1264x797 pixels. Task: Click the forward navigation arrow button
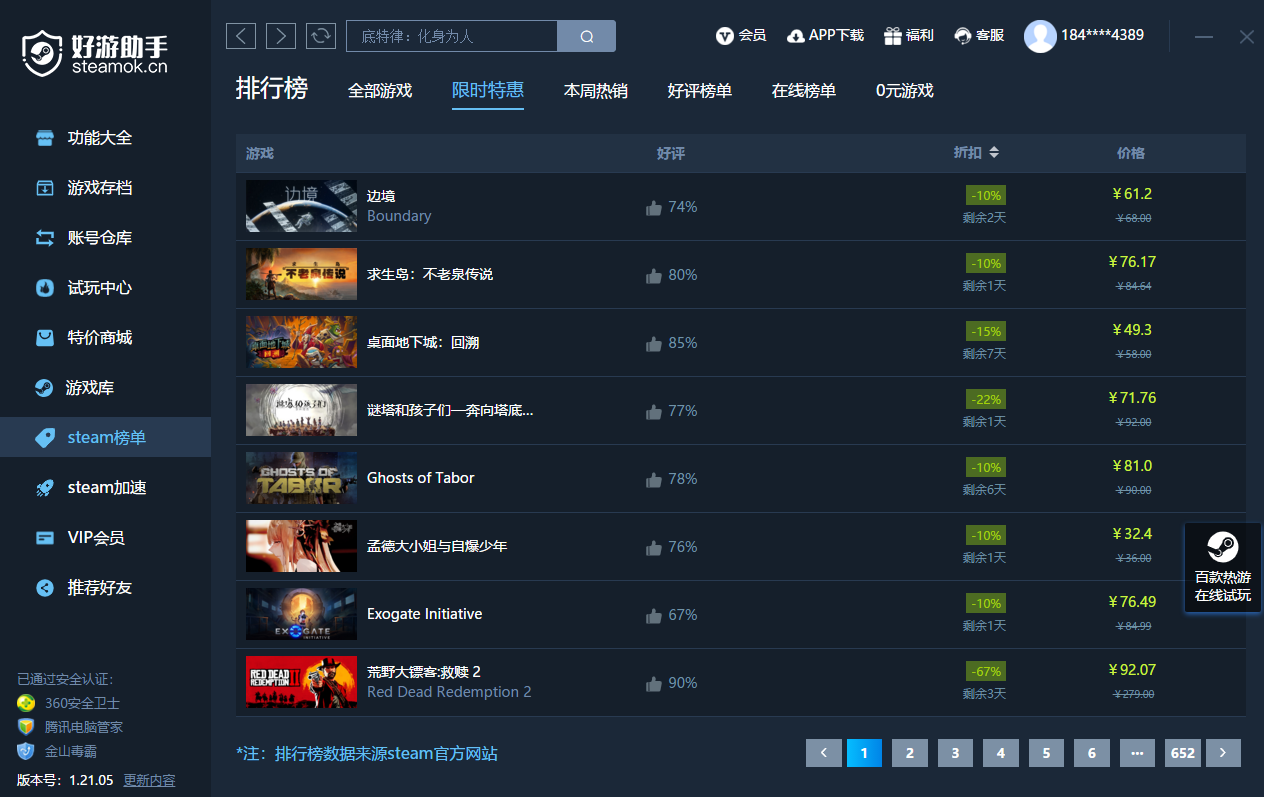[281, 36]
